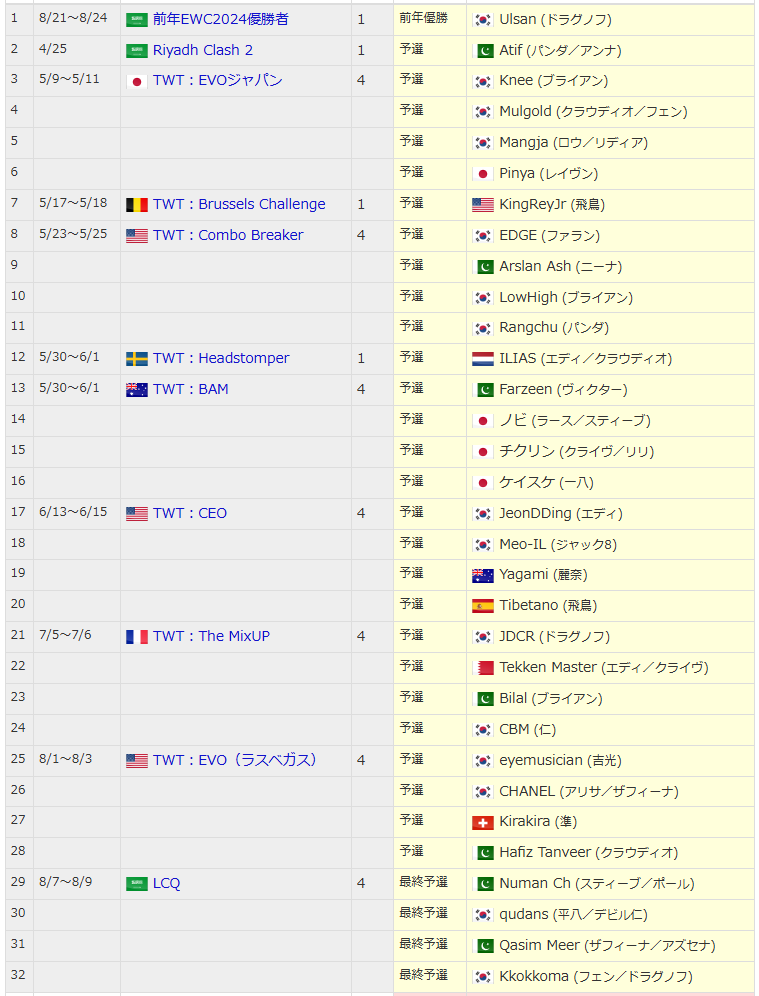Viewport: 759px width, 996px height.
Task: Select the player EDGE (ファラン)
Action: [549, 236]
